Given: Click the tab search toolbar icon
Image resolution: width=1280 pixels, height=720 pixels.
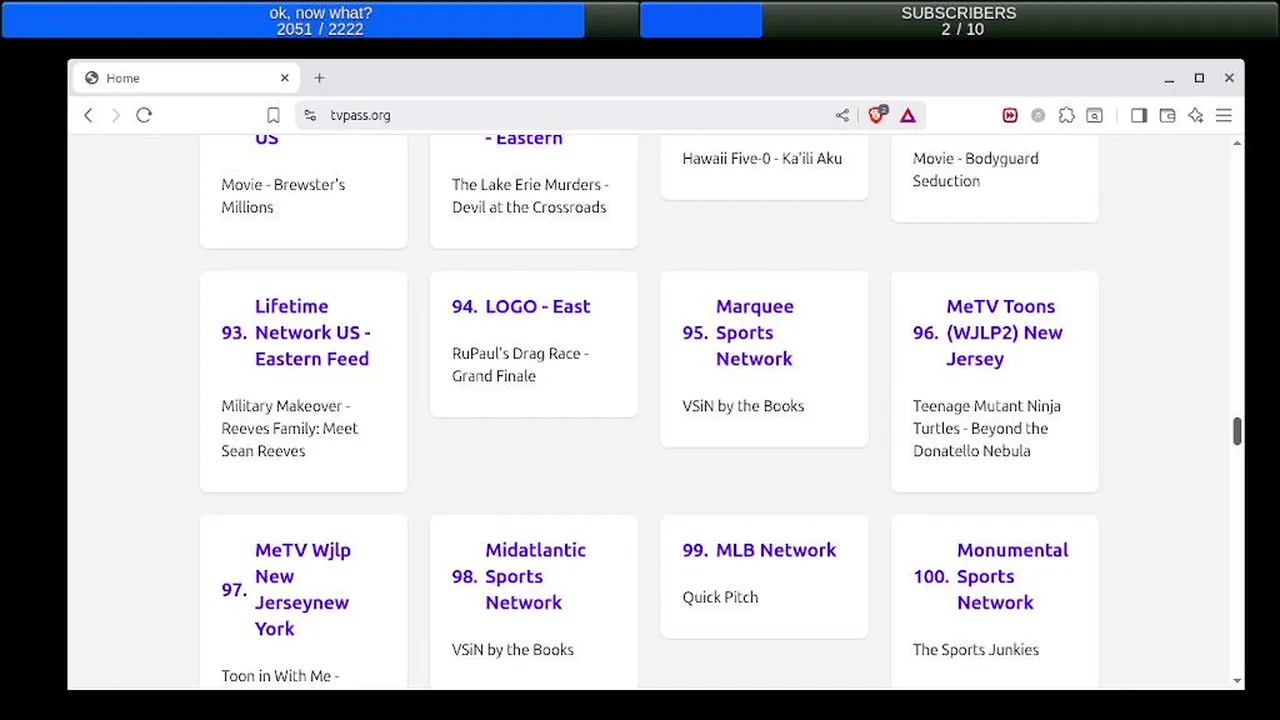Looking at the screenshot, I should (x=1095, y=115).
